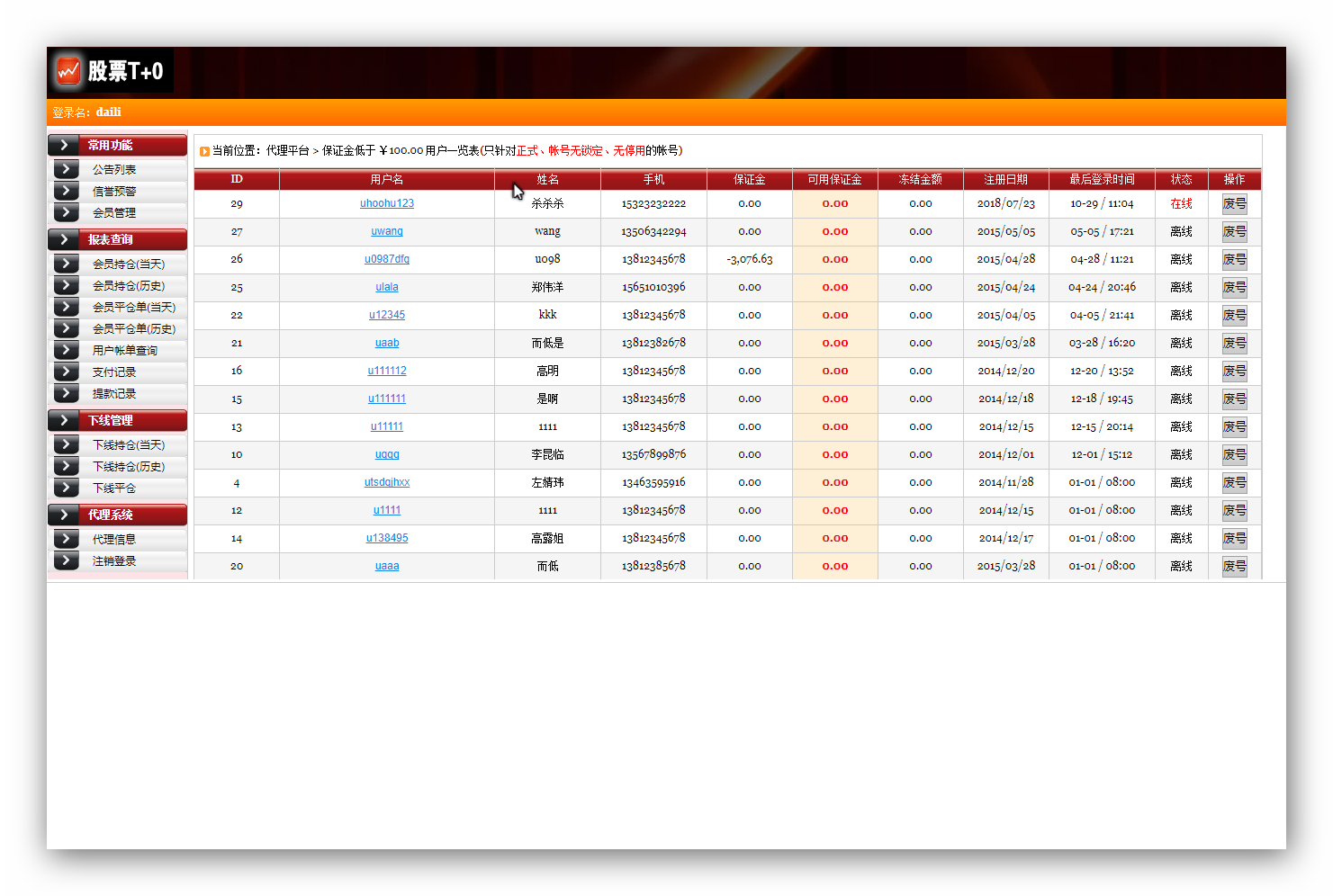Click the 可用保证金 column header

[834, 180]
